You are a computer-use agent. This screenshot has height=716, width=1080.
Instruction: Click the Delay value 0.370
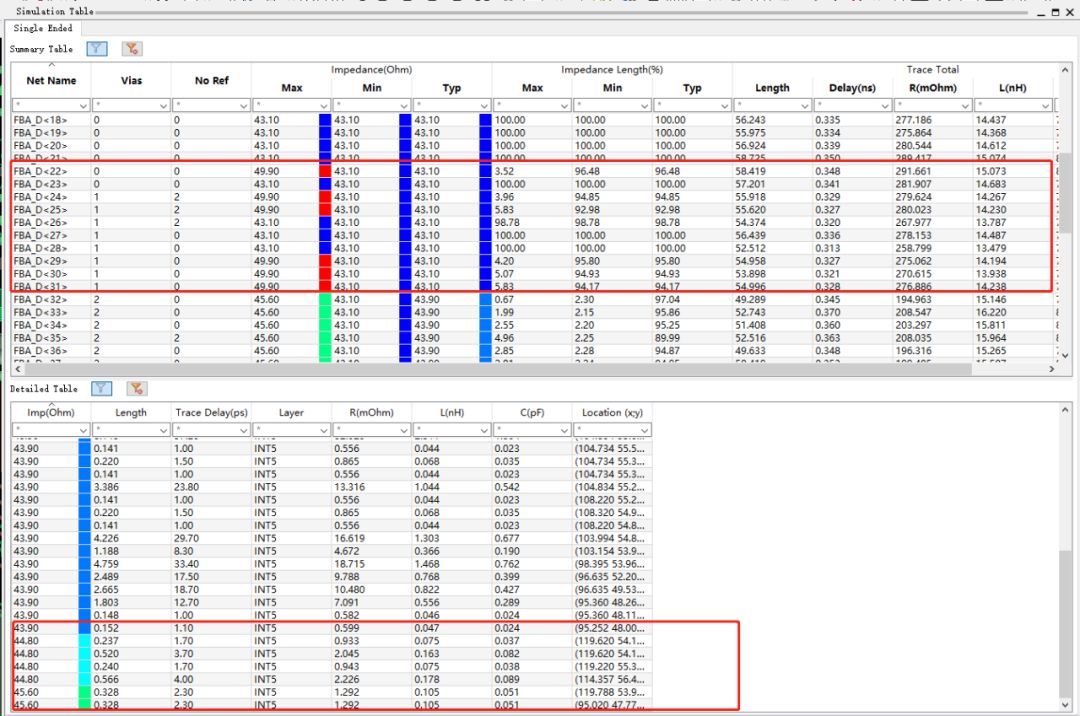click(x=828, y=313)
